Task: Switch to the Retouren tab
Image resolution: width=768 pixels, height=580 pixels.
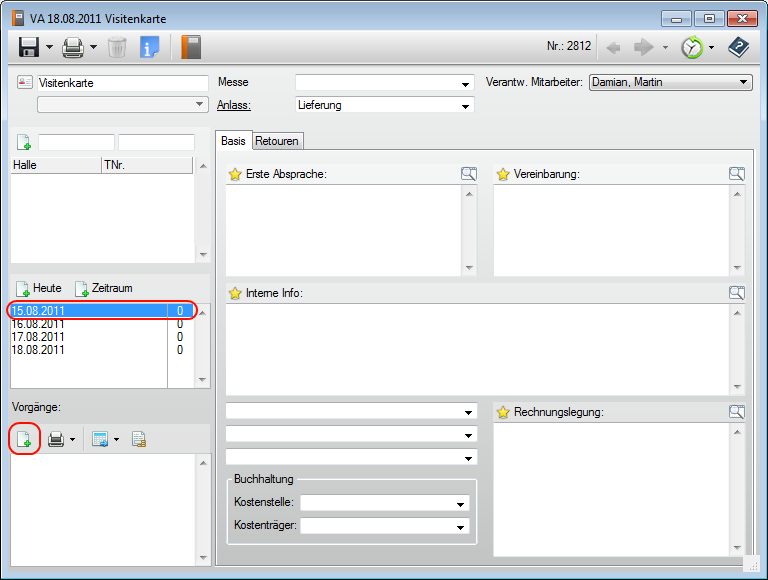Action: [x=276, y=141]
